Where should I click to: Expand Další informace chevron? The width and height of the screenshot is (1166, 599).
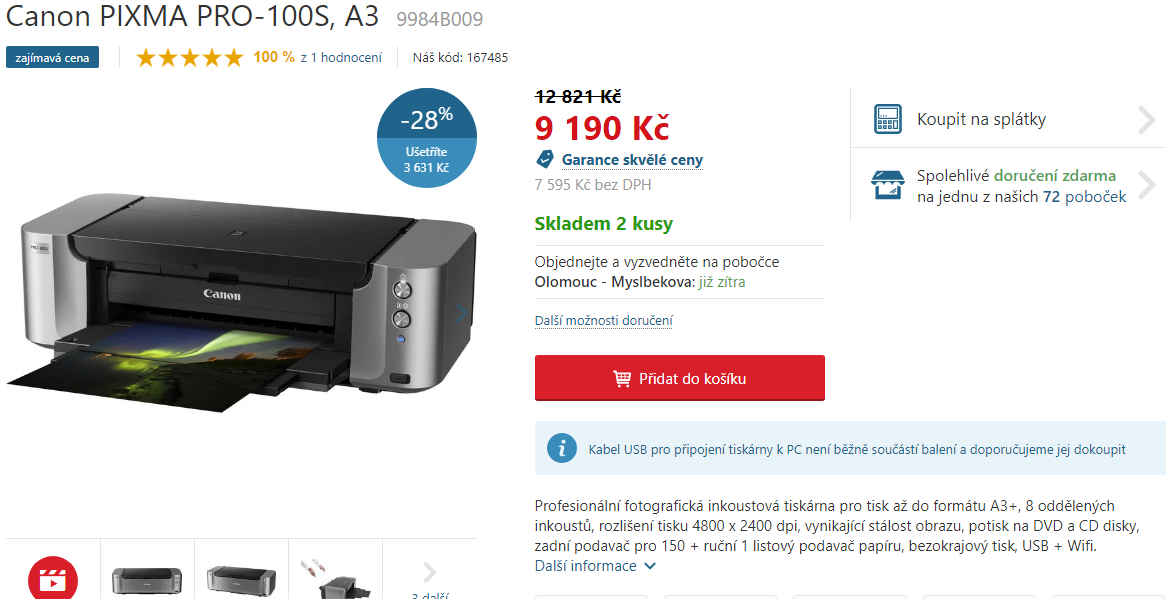650,566
